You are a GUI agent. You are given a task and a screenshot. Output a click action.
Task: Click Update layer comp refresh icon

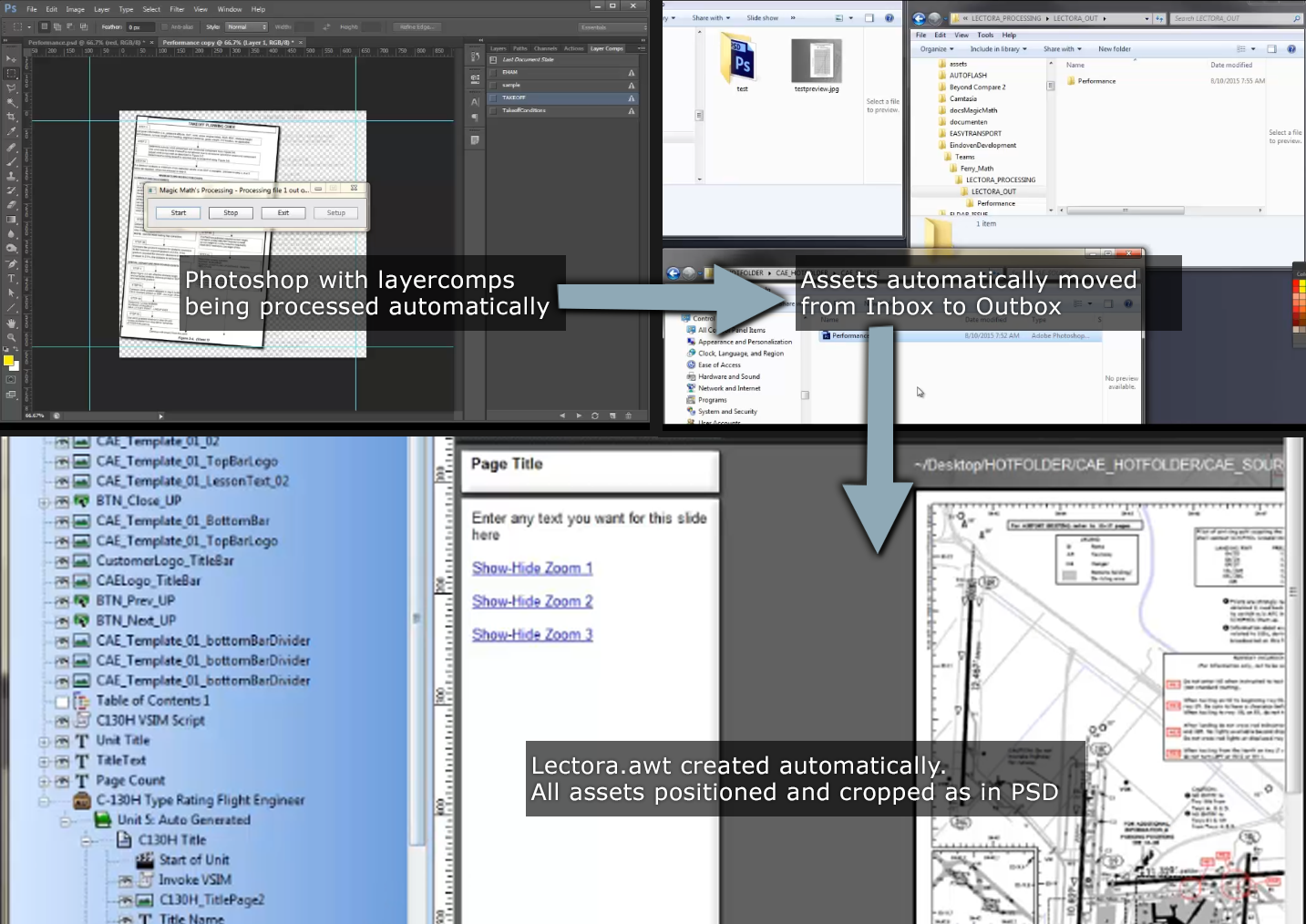click(595, 416)
